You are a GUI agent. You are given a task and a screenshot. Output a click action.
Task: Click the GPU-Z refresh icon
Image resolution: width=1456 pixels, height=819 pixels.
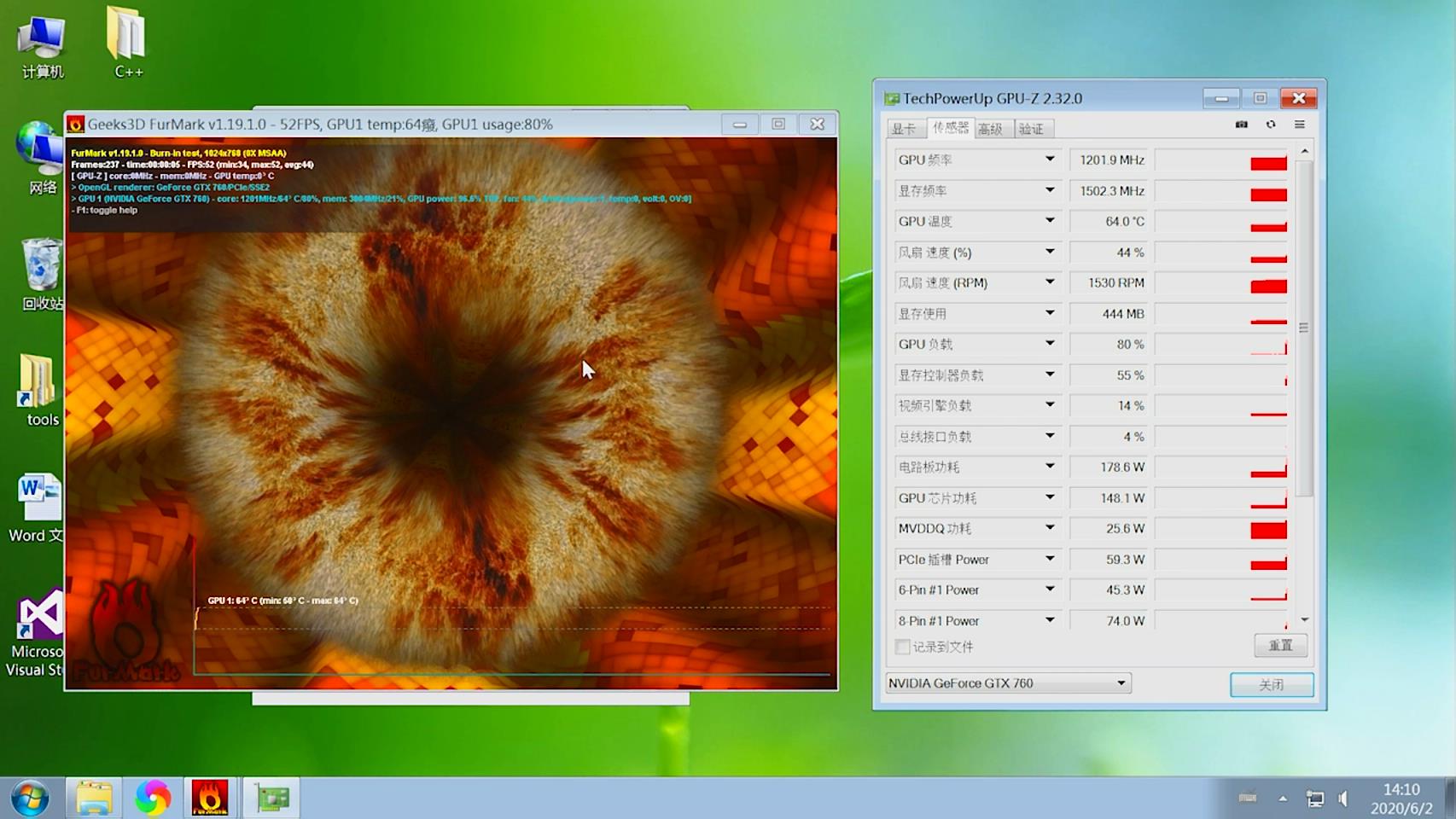(1271, 125)
